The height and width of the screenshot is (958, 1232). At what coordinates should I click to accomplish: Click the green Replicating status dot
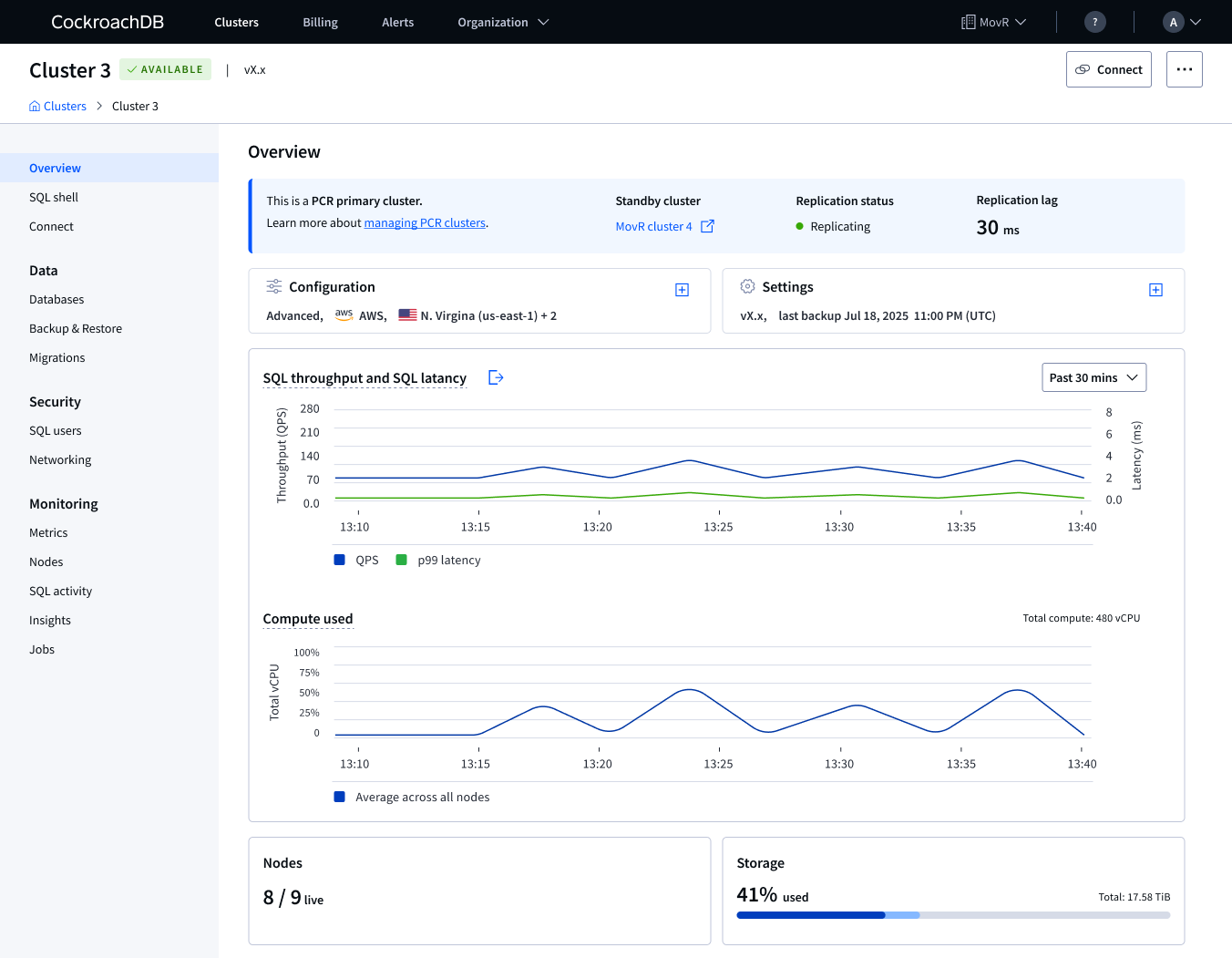[800, 226]
